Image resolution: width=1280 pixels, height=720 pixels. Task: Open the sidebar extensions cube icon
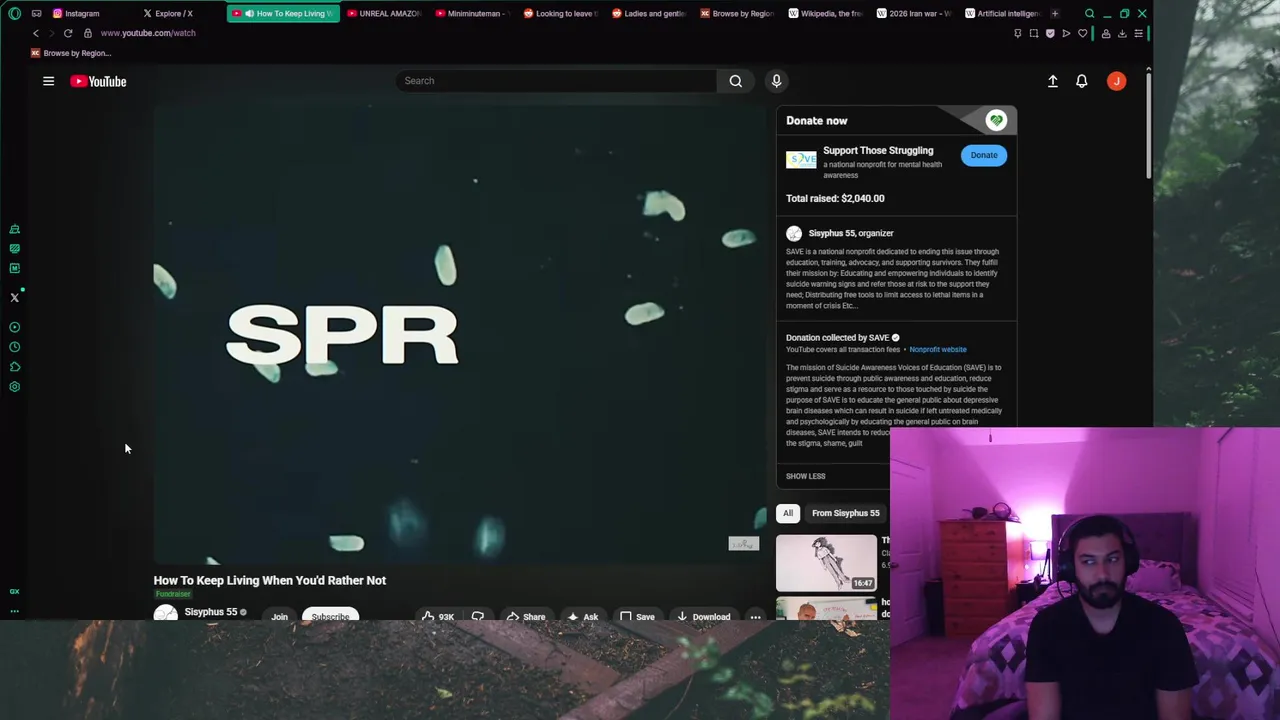(14, 367)
